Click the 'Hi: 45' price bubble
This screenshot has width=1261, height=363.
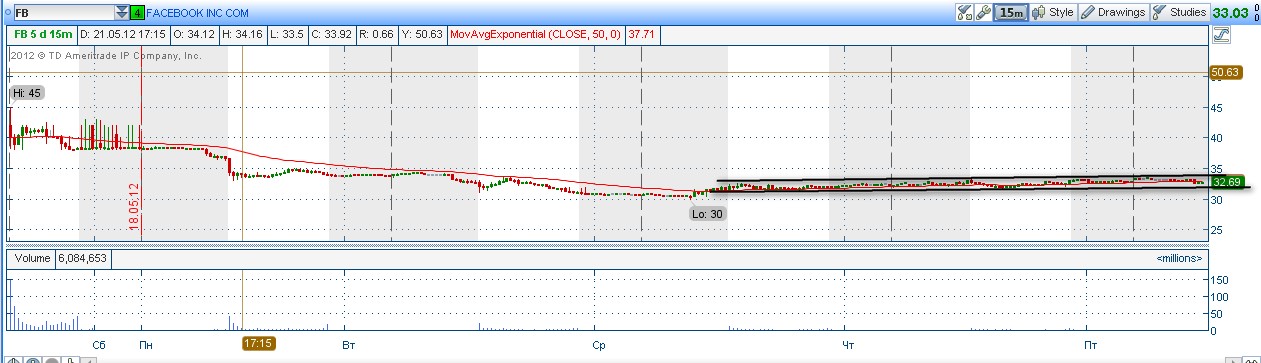27,93
